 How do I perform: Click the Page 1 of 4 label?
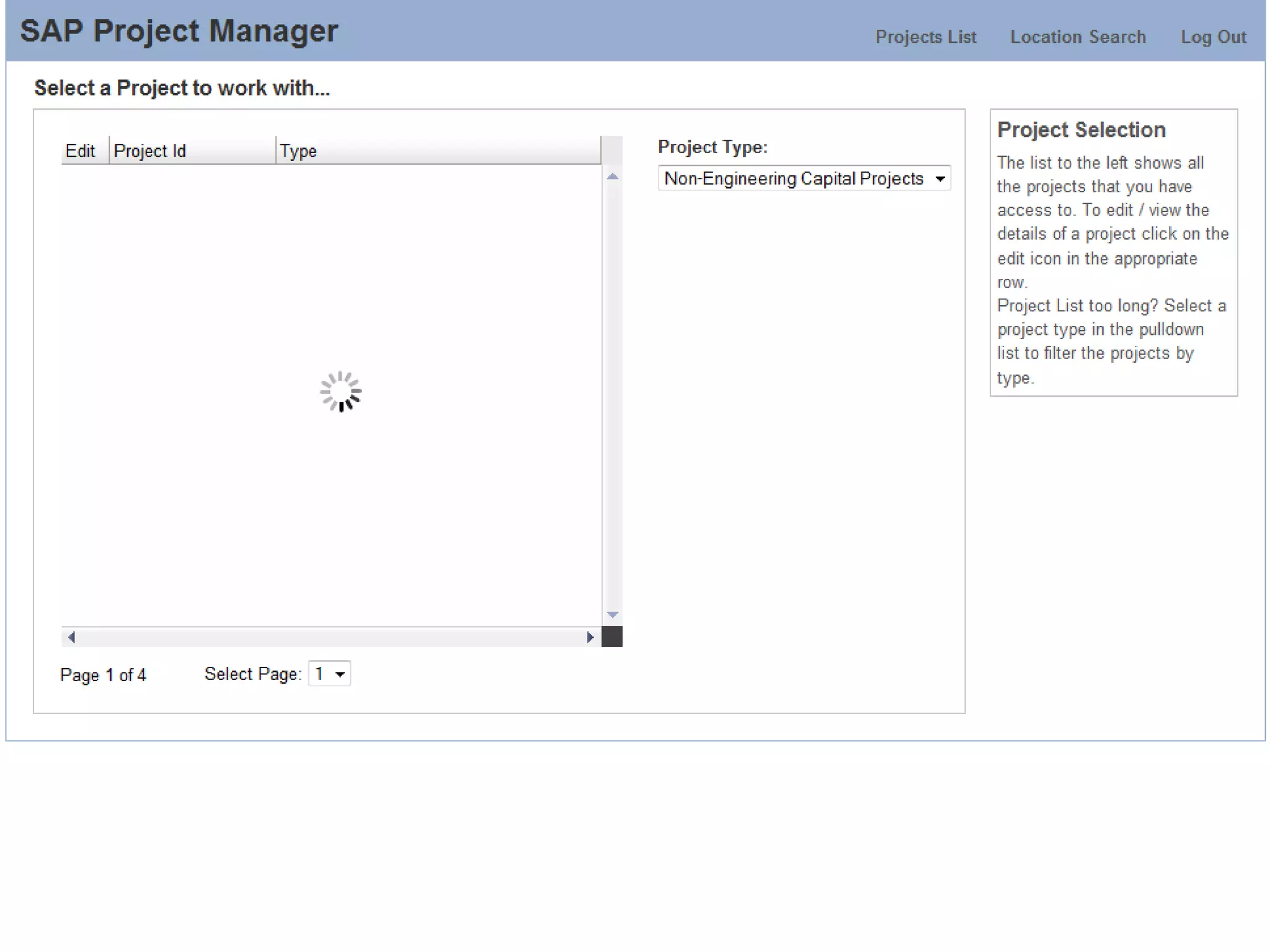point(103,675)
